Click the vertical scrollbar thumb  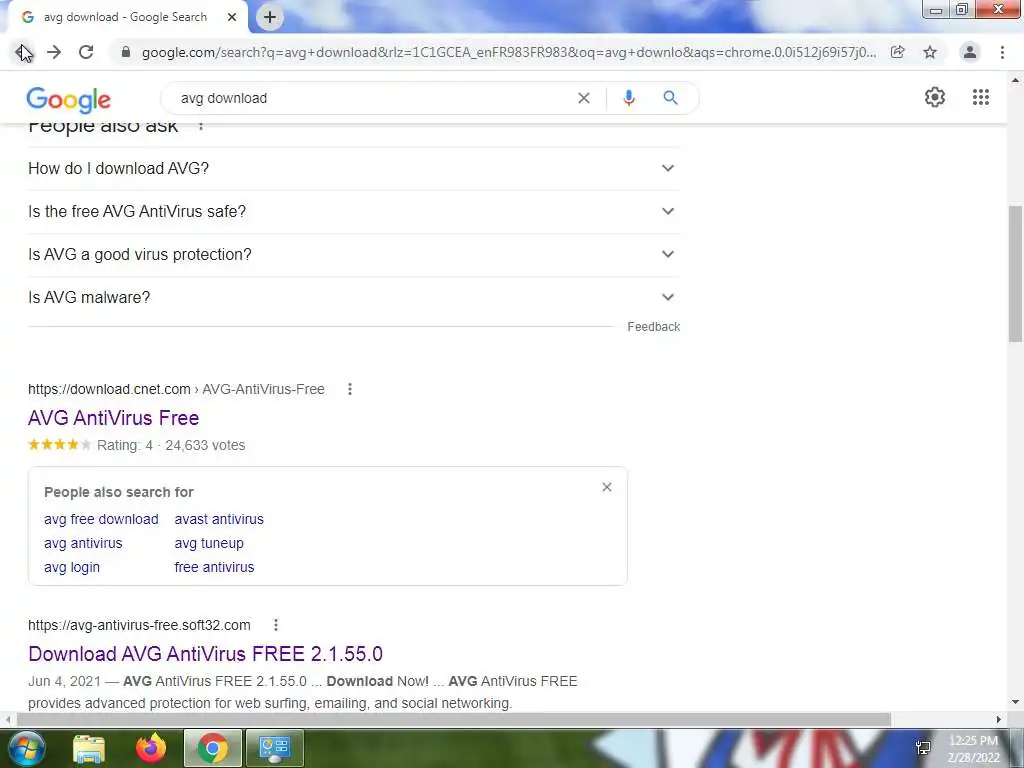pos(1015,273)
